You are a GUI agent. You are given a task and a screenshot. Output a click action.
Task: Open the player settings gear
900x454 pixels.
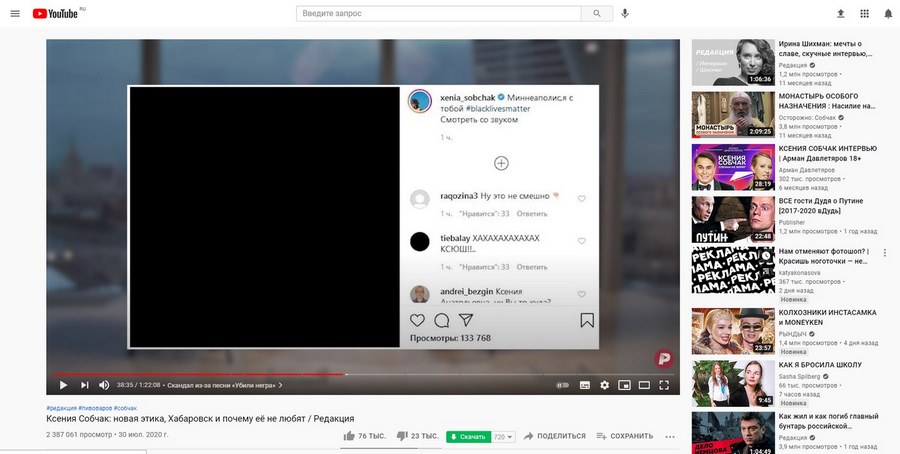pos(604,385)
